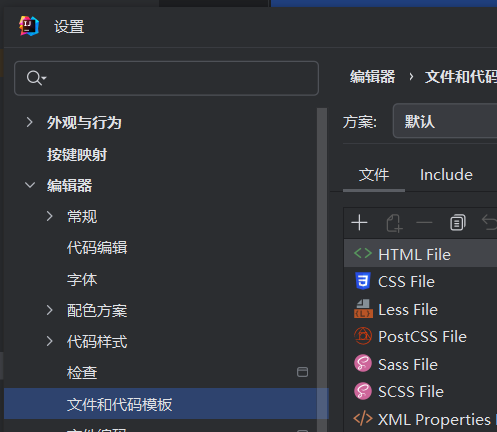Open 检查 settings page
The height and width of the screenshot is (432, 497).
(82, 373)
